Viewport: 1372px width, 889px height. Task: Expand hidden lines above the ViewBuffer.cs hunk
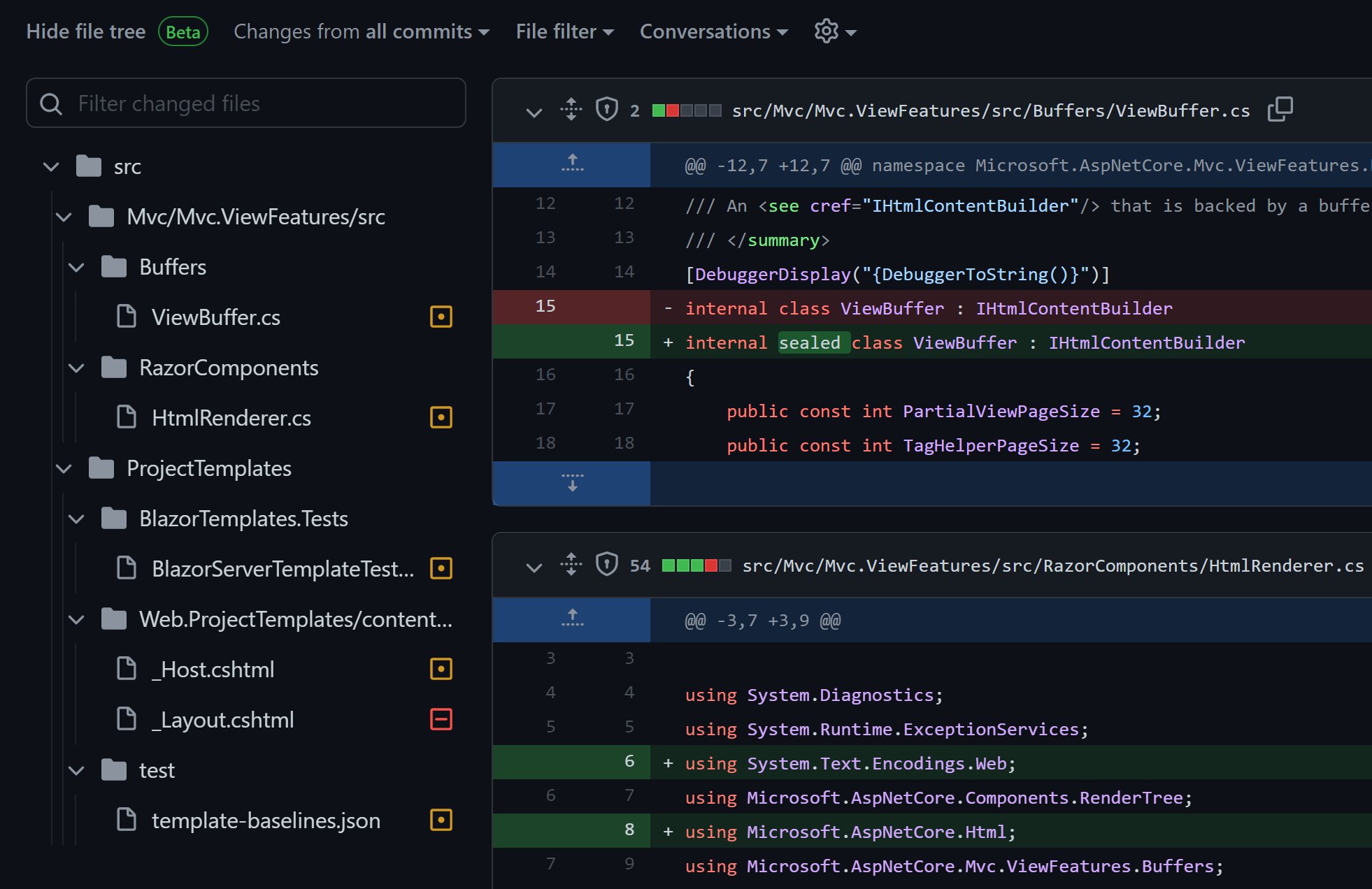click(x=571, y=165)
